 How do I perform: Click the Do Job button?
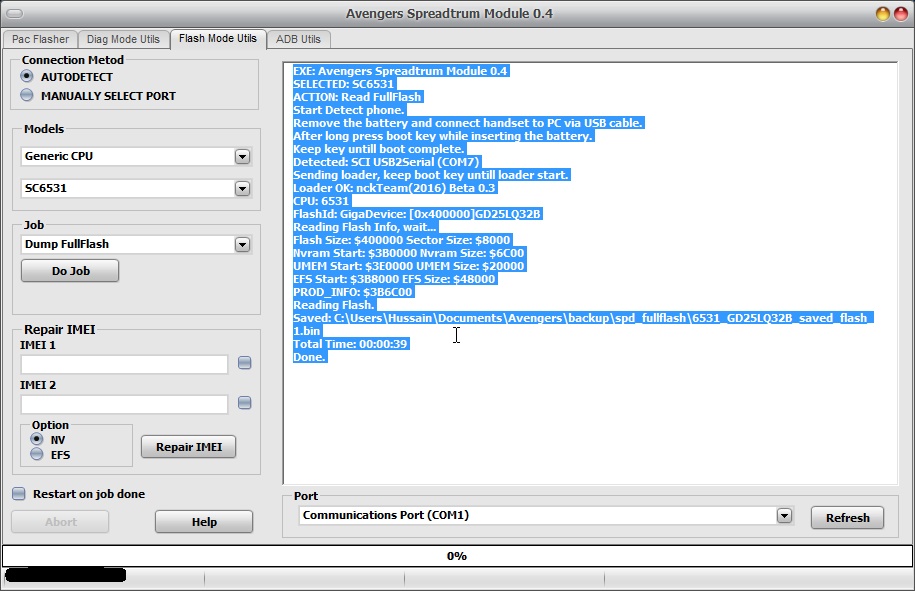70,271
